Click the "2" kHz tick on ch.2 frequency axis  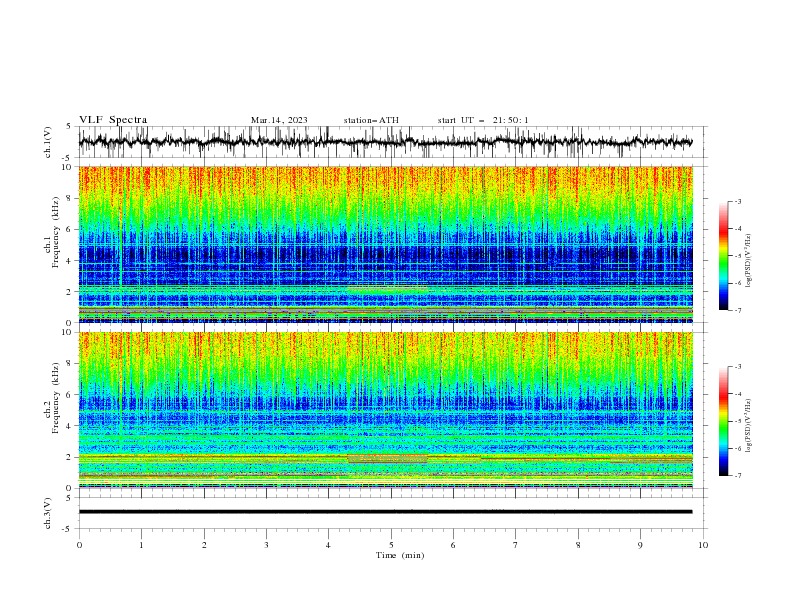[69, 457]
